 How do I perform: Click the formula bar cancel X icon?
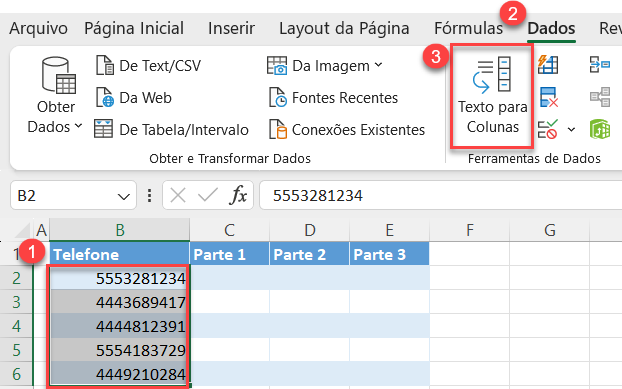178,195
